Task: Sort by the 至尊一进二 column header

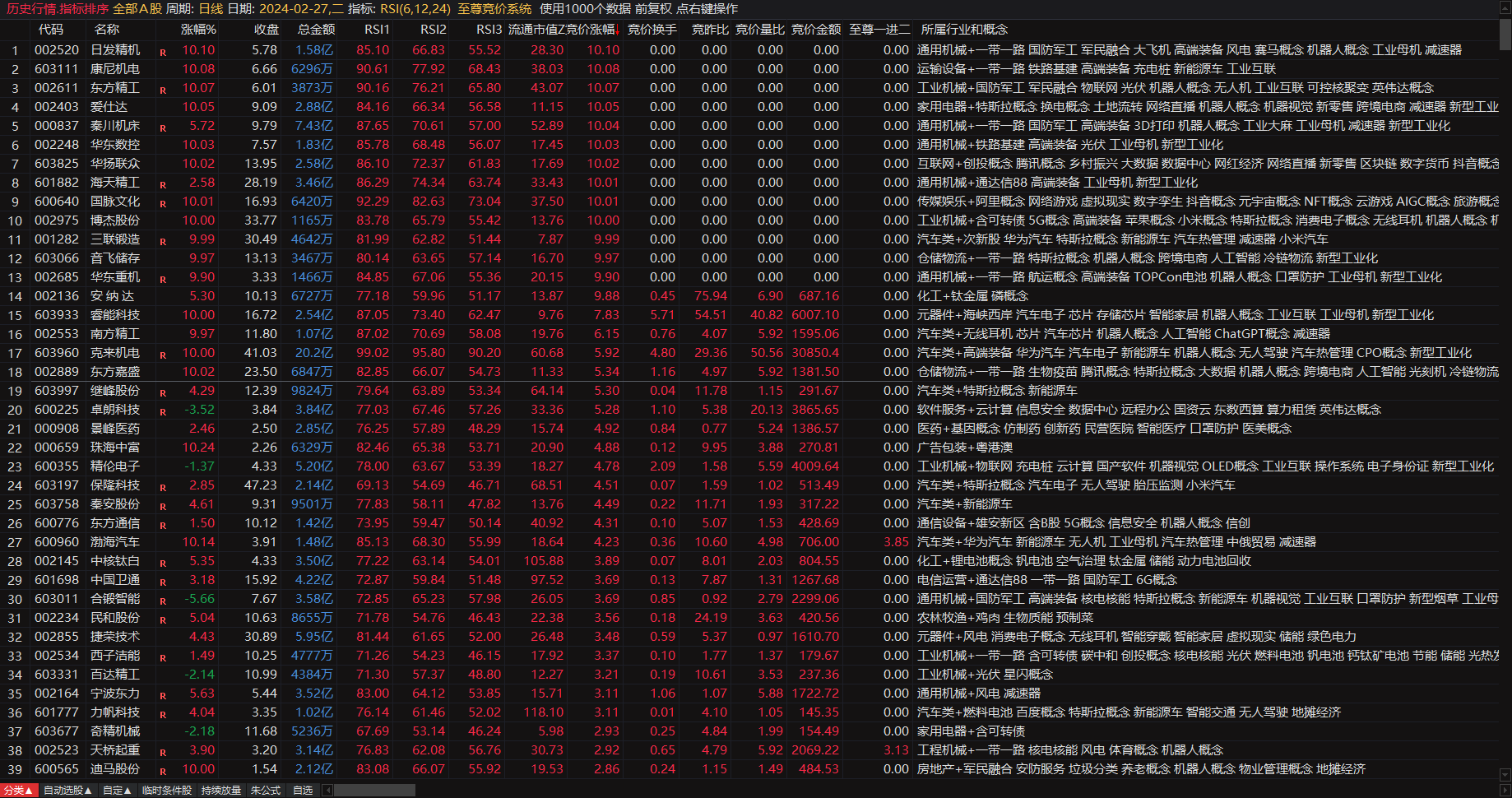Action: pyautogui.click(x=879, y=29)
